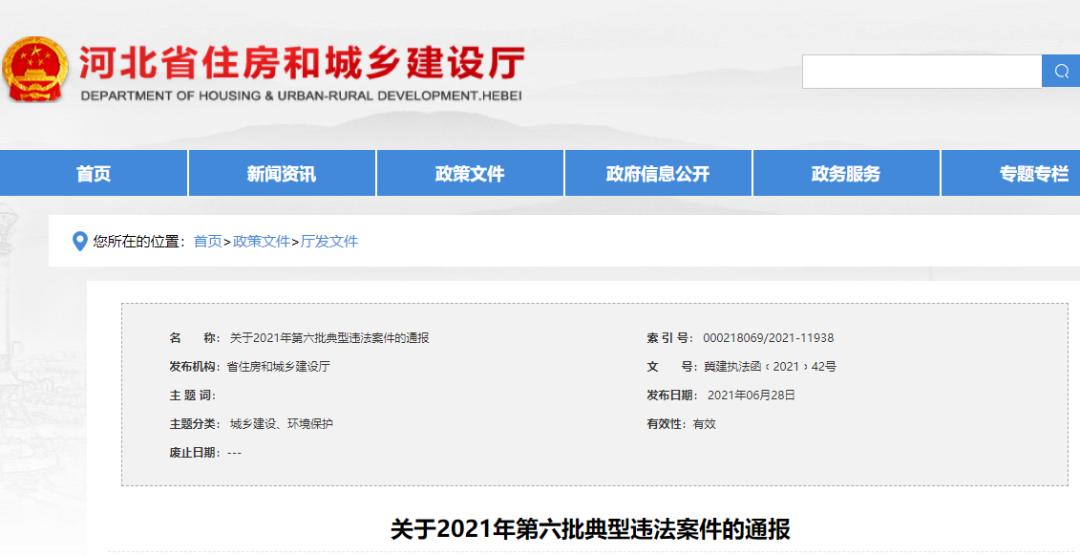Open the 政务服务 navigation tab
Image resolution: width=1080 pixels, height=556 pixels.
[846, 174]
